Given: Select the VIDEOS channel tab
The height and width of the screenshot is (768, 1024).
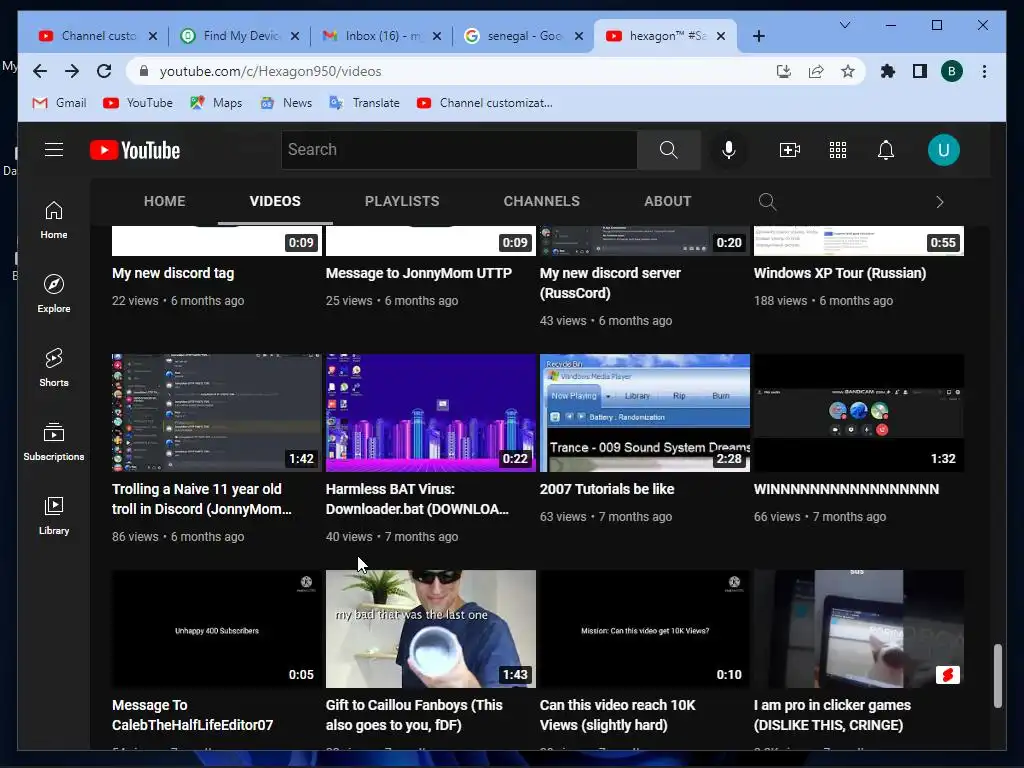Looking at the screenshot, I should [x=275, y=201].
